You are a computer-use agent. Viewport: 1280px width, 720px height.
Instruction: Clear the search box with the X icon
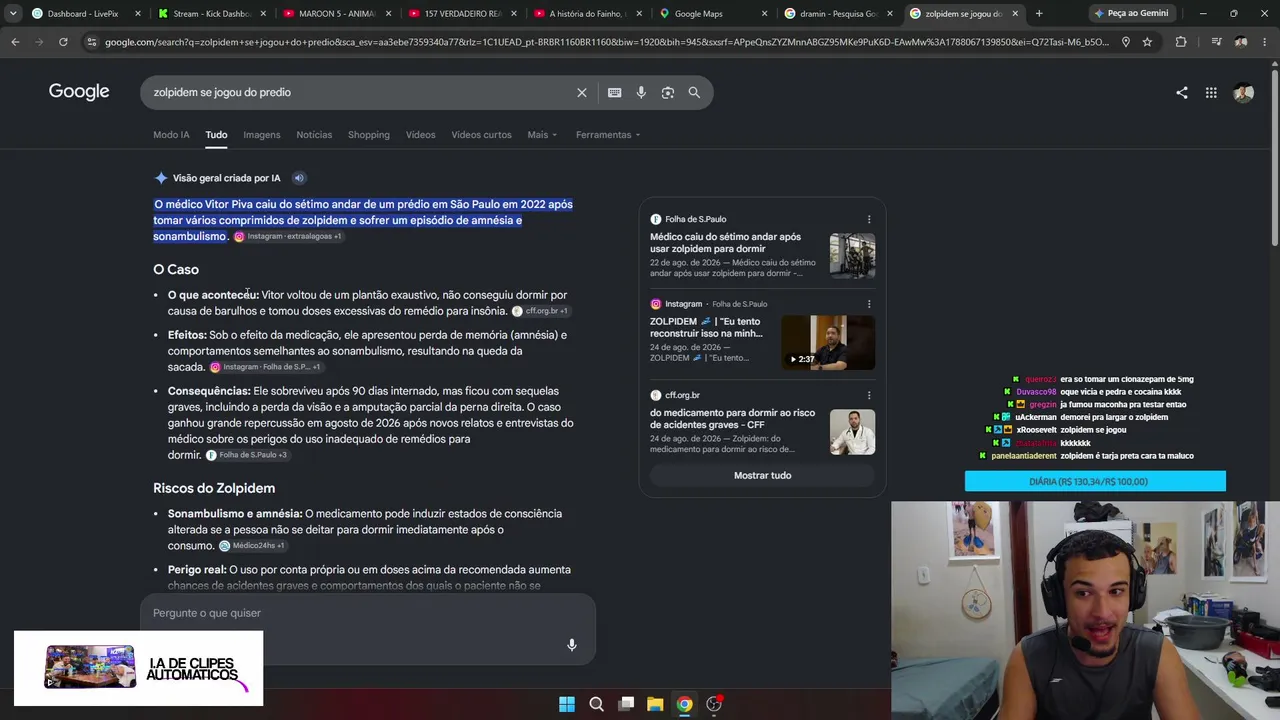pos(582,92)
